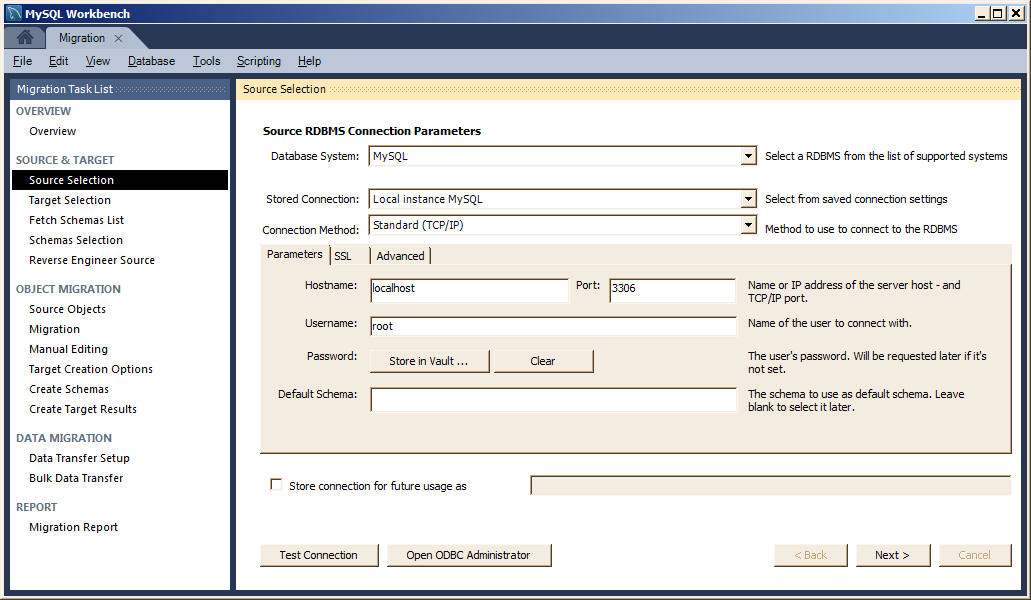This screenshot has height=600, width=1031.
Task: Open the Scripting menu
Action: [258, 61]
